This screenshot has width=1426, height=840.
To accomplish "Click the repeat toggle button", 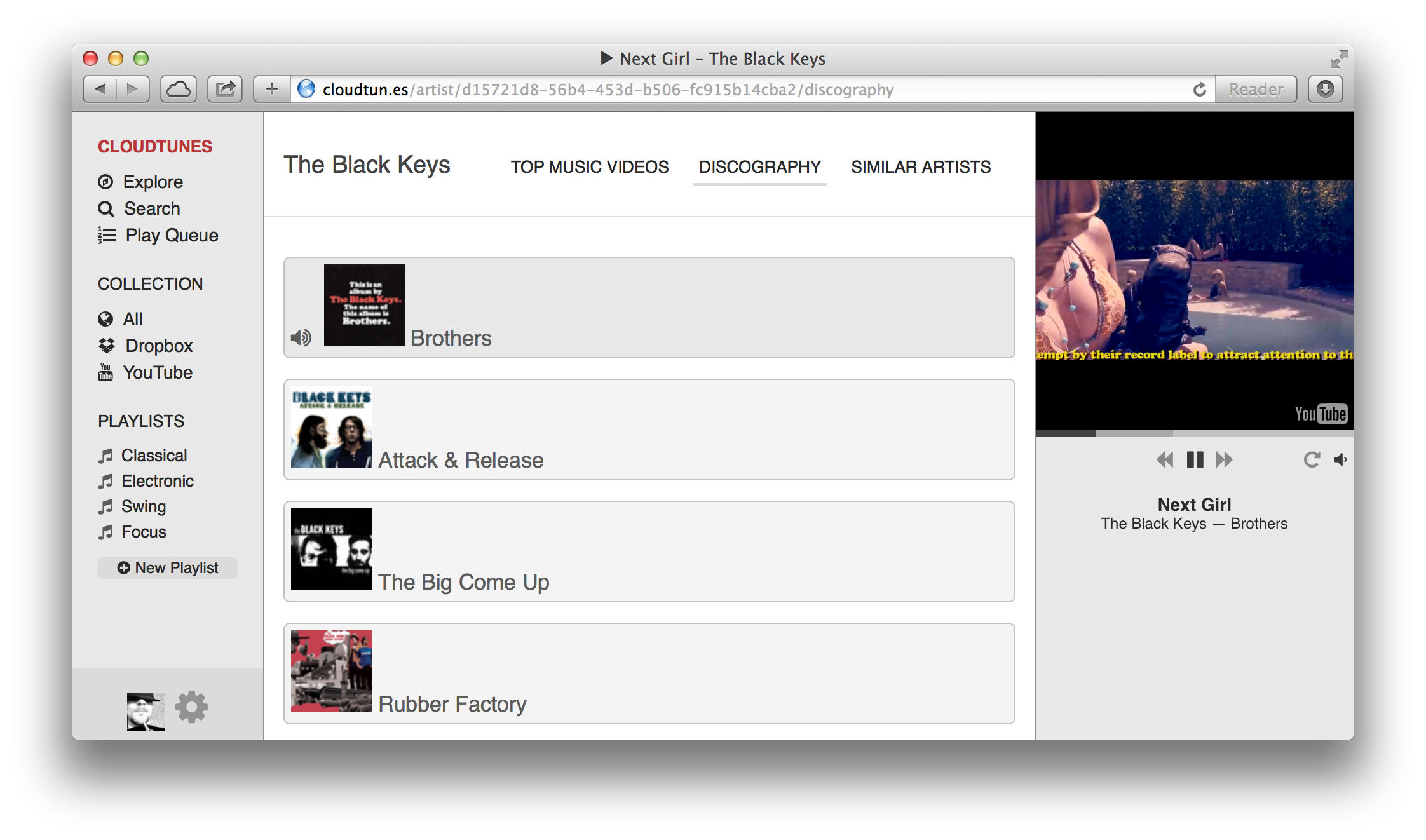I will (x=1310, y=460).
